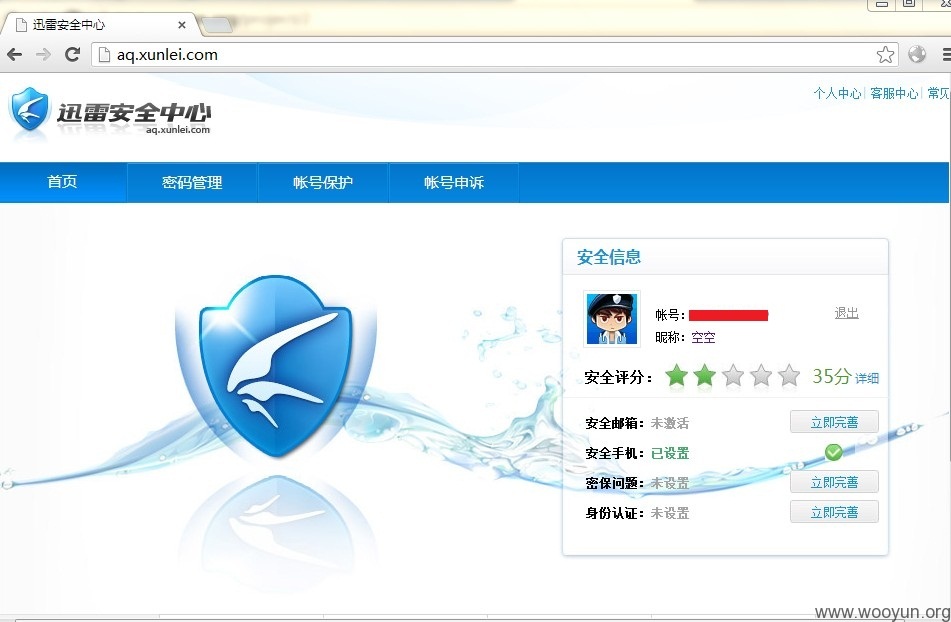Image resolution: width=951 pixels, height=622 pixels.
Task: Click the 35分 score text
Action: (x=832, y=376)
